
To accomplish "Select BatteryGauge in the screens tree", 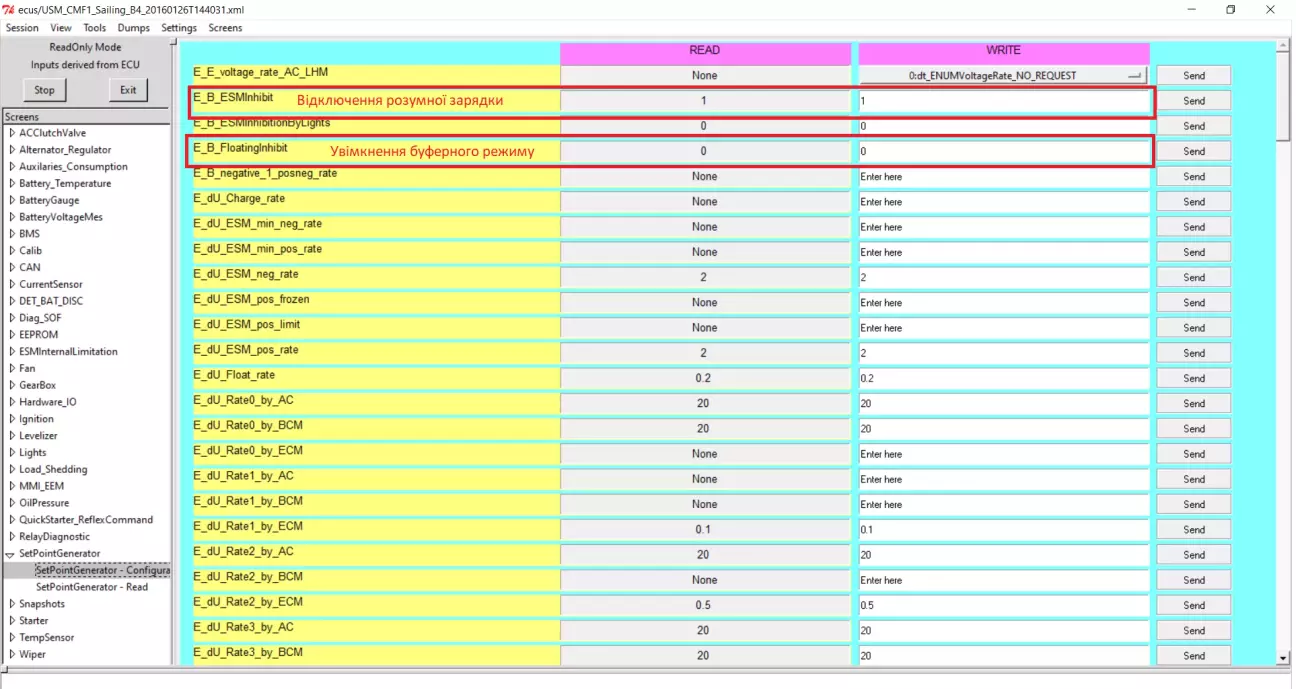I will pyautogui.click(x=49, y=201).
